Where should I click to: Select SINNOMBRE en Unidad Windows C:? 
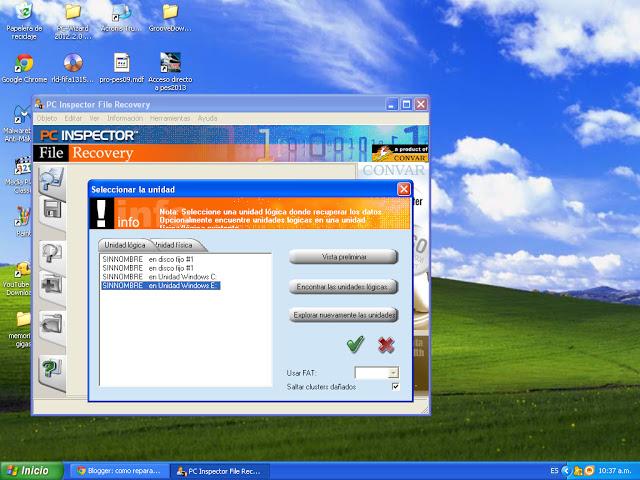coord(160,277)
